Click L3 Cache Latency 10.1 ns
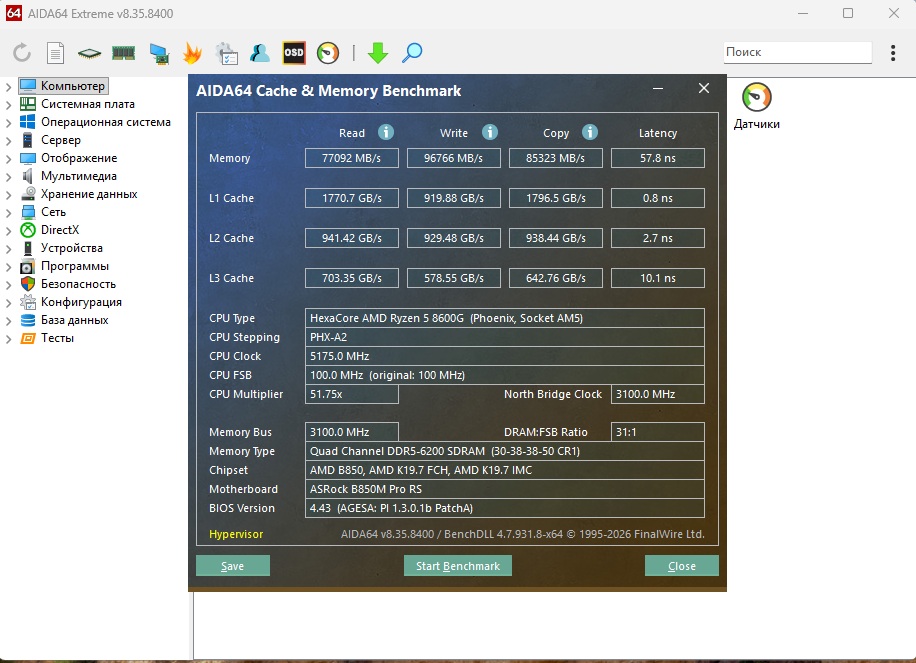The height and width of the screenshot is (663, 916). (x=658, y=278)
